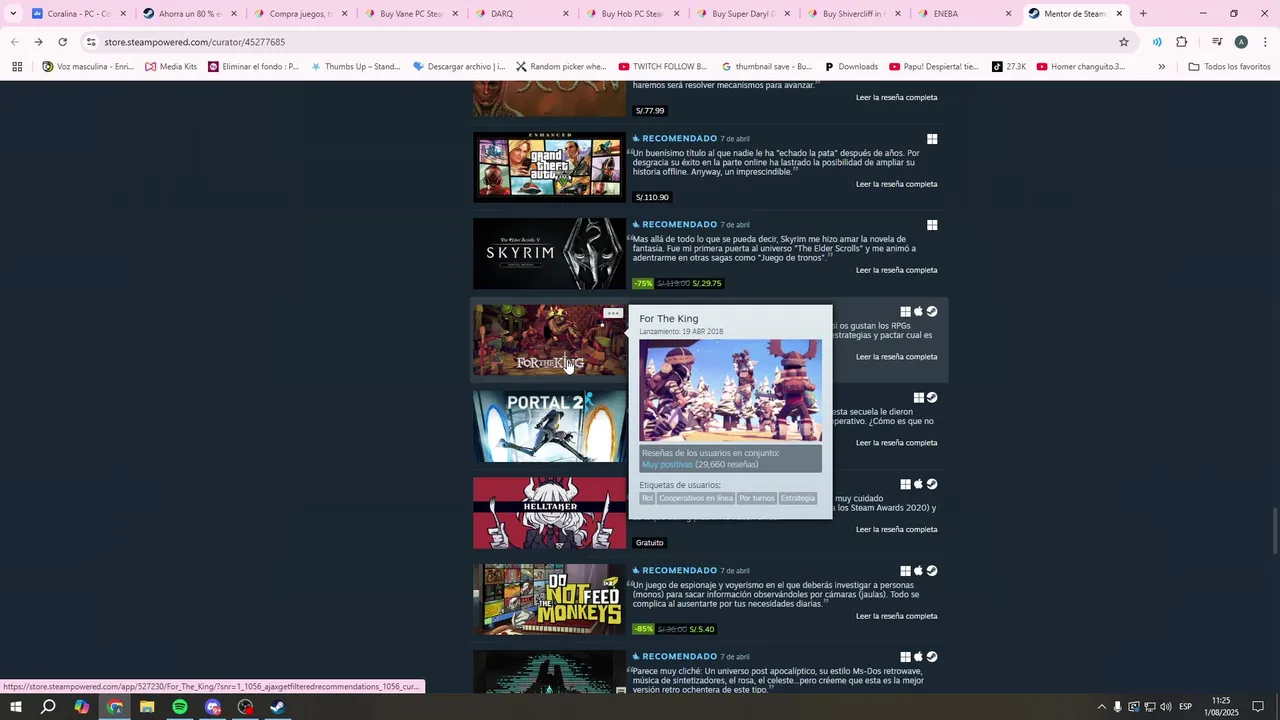This screenshot has width=1280, height=720.
Task: Switch to the DARQ tab
Action: (x=520, y=14)
